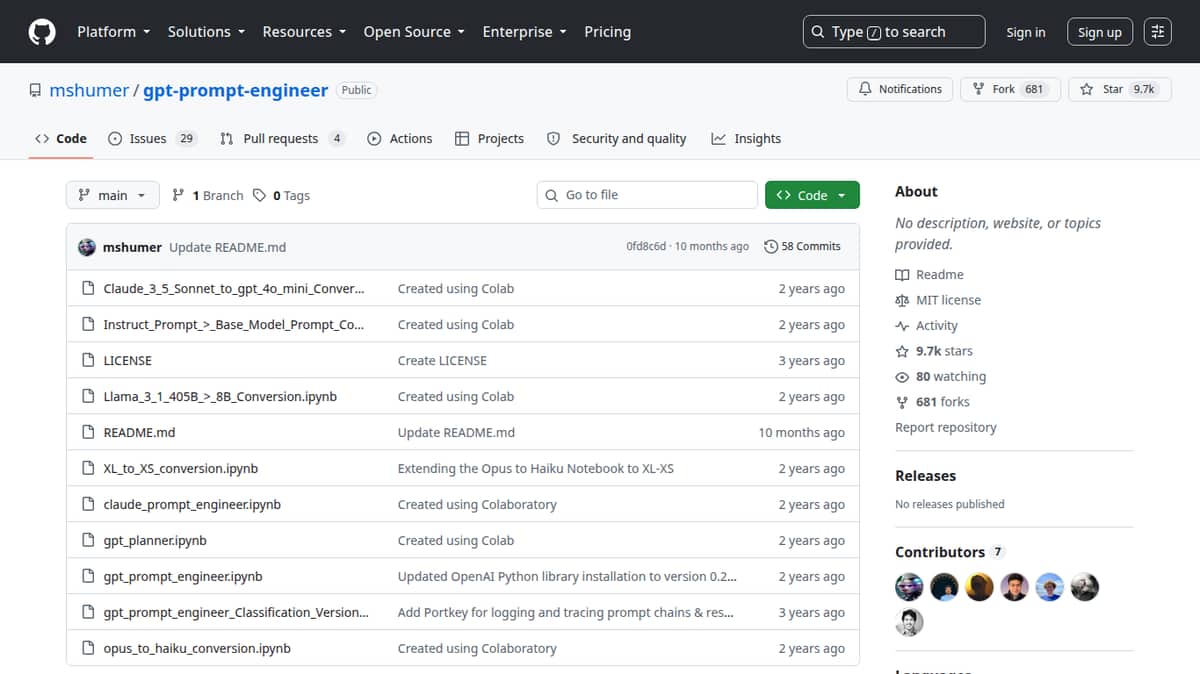
Task: Open the latest commit message Update README.md
Action: point(228,247)
